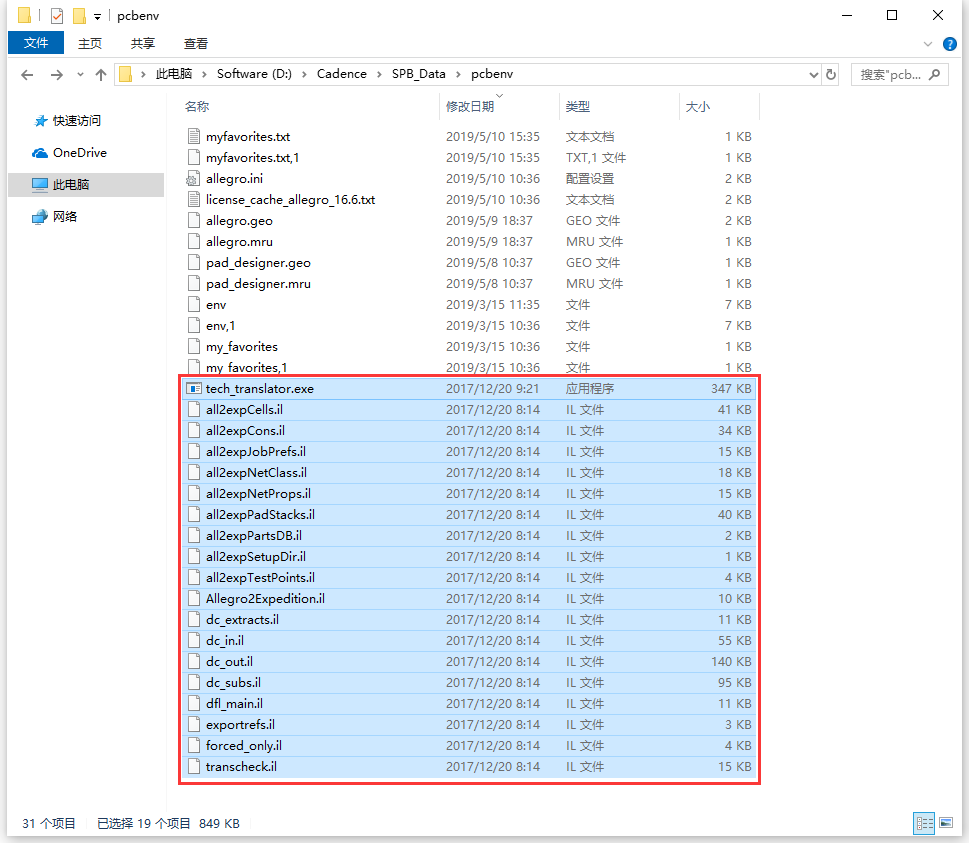Sort by 大小 column header
Image resolution: width=969 pixels, height=843 pixels.
coord(698,106)
